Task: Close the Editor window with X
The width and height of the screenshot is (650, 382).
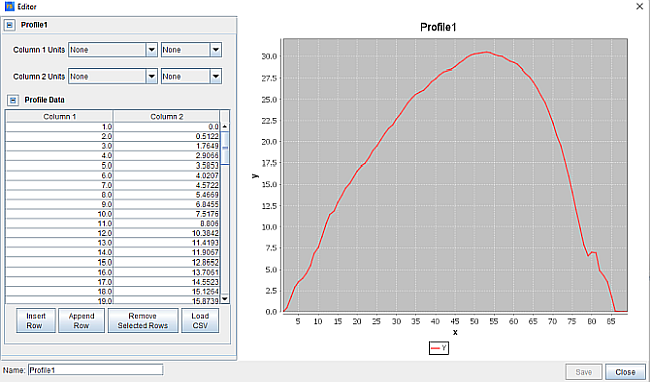Action: pos(640,6)
